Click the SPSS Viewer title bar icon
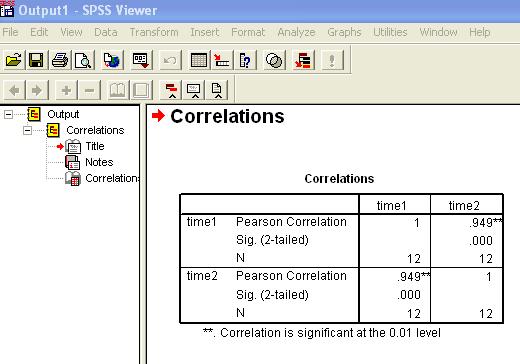 coord(7,9)
